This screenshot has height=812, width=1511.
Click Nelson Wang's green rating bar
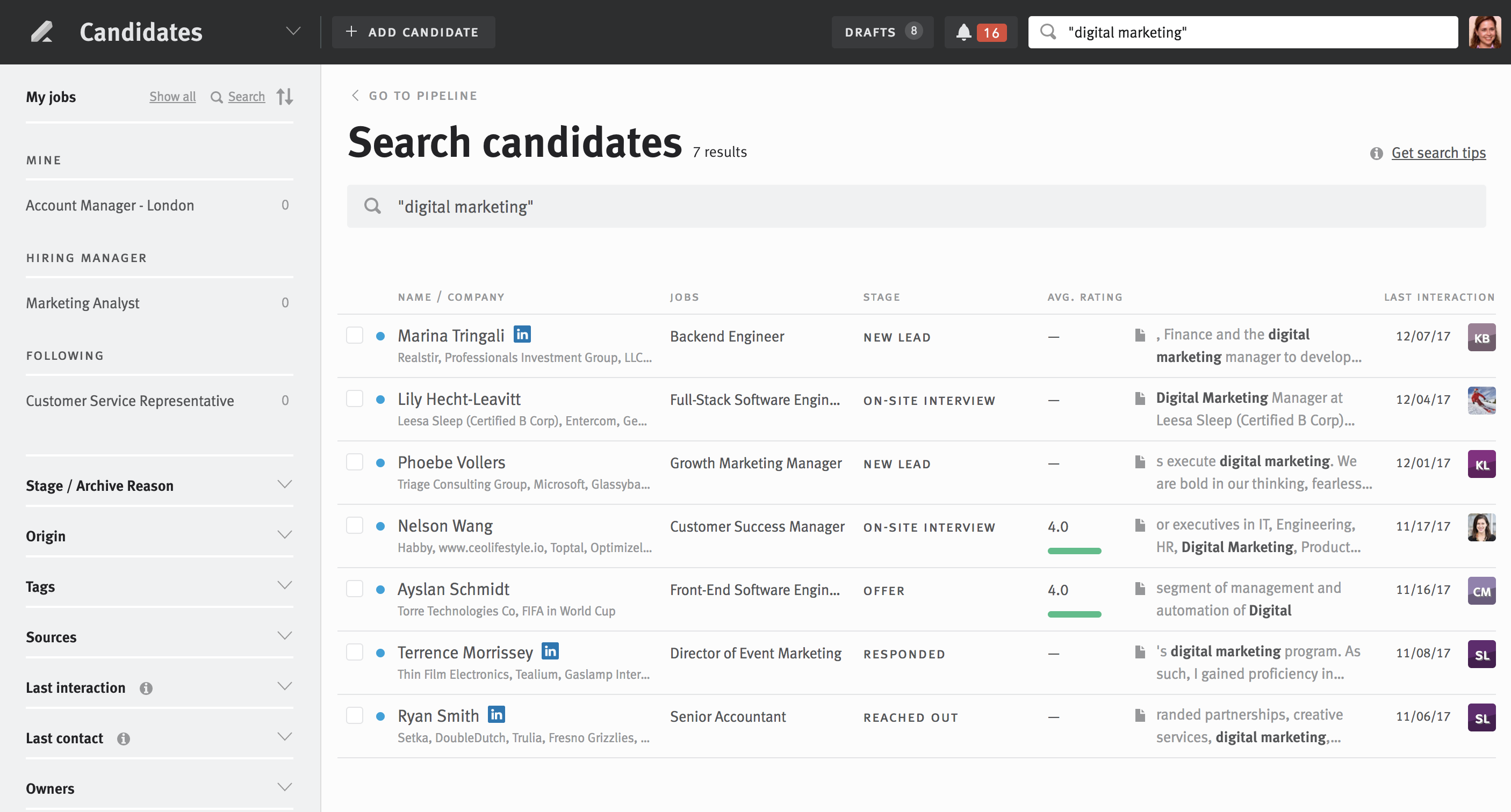coord(1074,550)
